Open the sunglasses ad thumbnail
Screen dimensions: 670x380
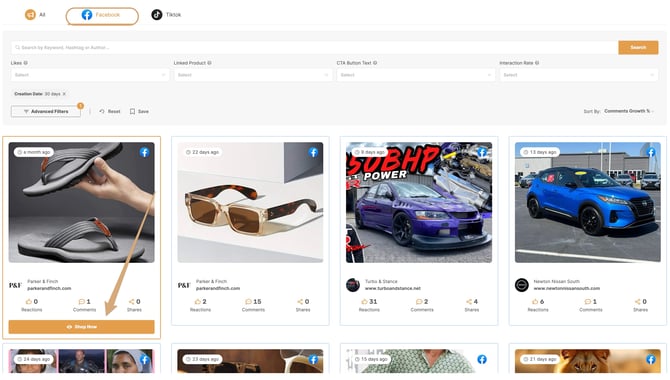250,203
